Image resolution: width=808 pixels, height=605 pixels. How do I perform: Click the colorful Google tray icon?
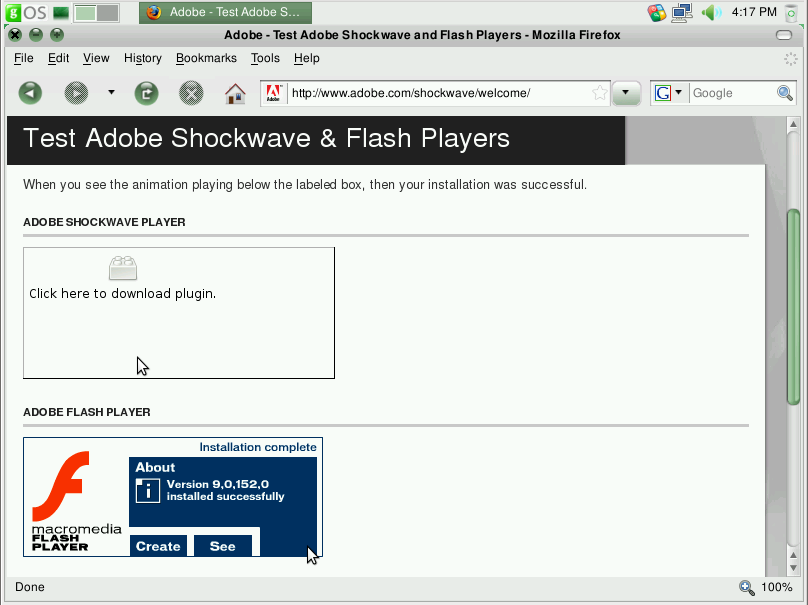point(657,12)
